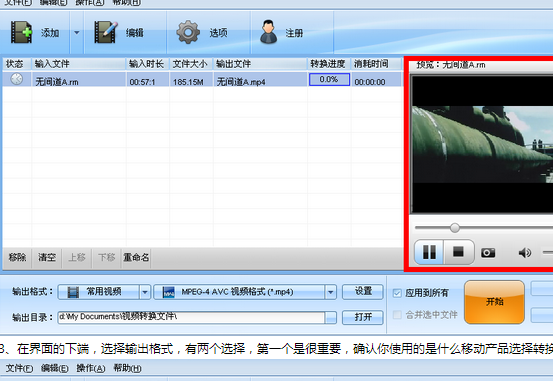The height and width of the screenshot is (381, 553).
Task: Click the 文件大小 column header
Action: (x=190, y=64)
